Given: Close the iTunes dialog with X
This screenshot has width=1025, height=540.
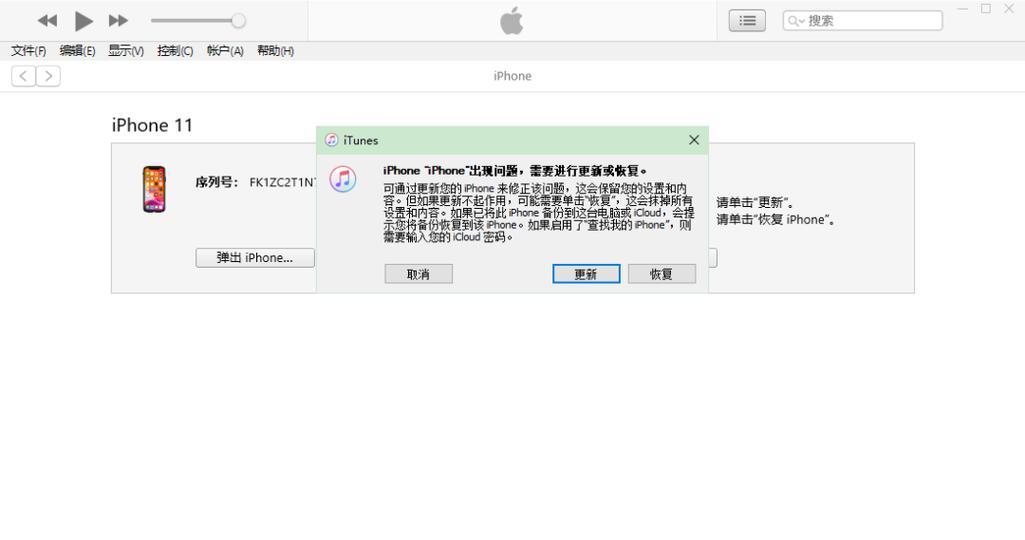Looking at the screenshot, I should (694, 140).
